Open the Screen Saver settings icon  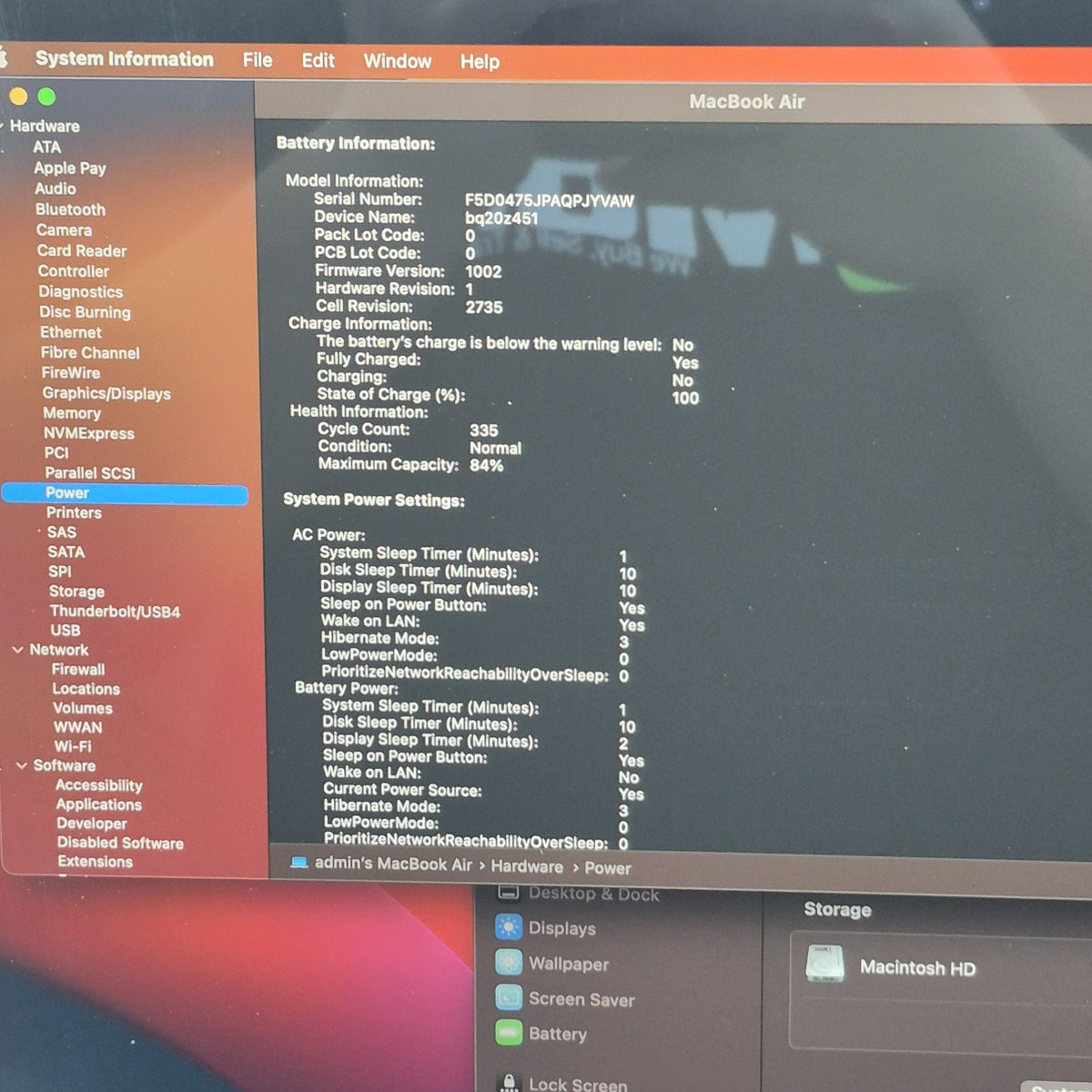[508, 998]
